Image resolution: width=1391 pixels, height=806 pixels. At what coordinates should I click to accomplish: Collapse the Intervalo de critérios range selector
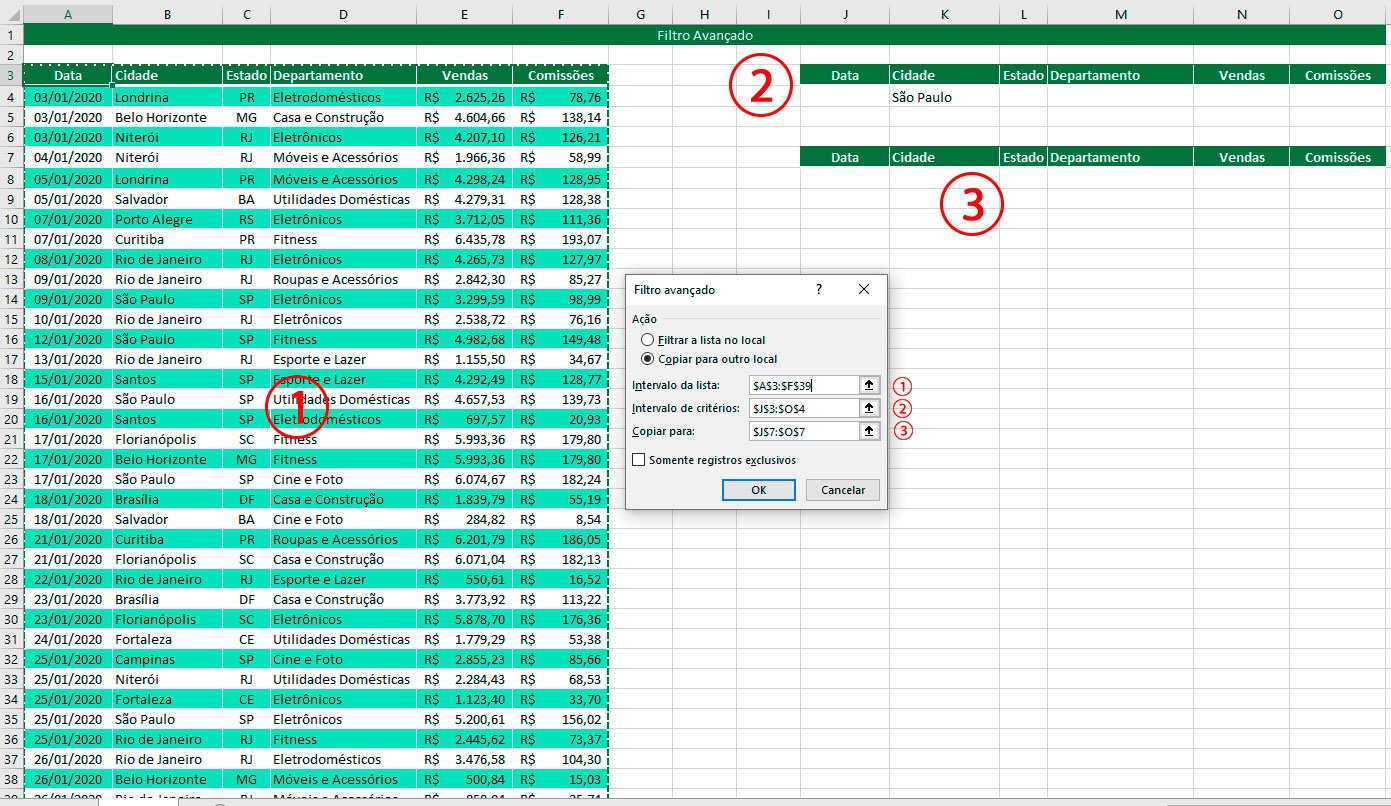pos(870,408)
